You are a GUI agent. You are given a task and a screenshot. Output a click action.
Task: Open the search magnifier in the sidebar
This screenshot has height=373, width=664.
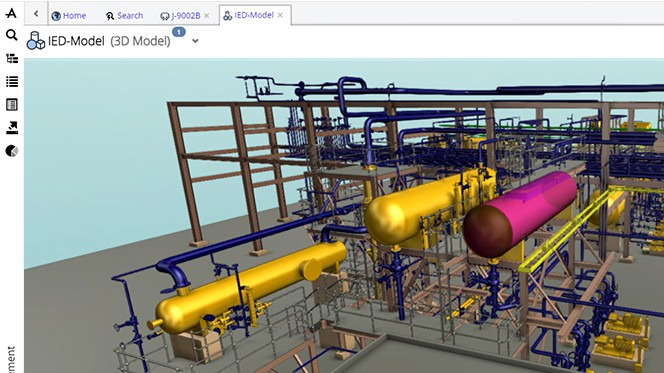(11, 35)
